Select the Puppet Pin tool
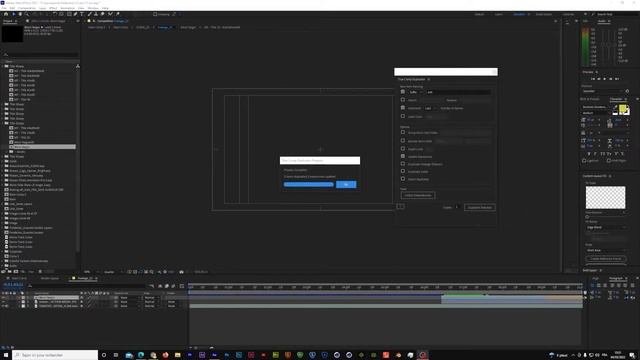 click(x=118, y=14)
